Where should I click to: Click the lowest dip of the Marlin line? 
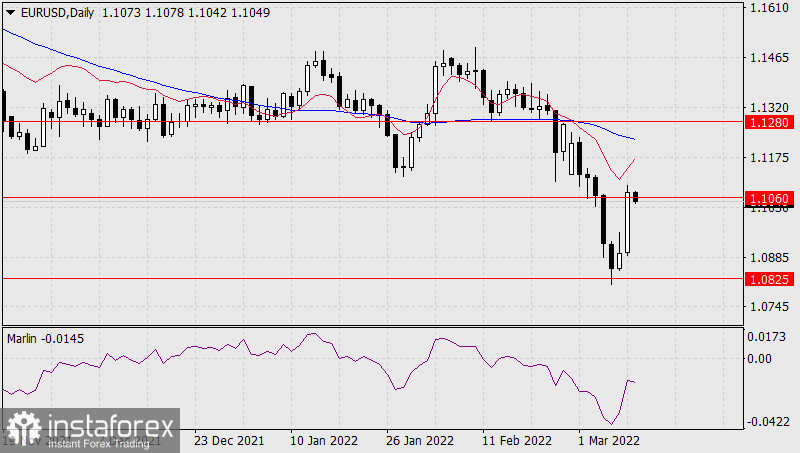pos(610,423)
